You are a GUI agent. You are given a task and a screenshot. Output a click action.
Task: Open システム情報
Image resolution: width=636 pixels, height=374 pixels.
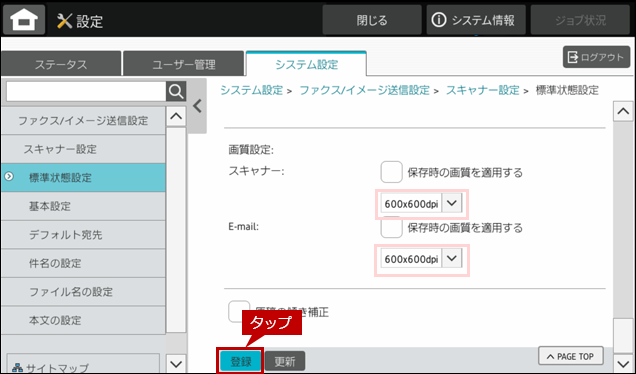(x=476, y=20)
